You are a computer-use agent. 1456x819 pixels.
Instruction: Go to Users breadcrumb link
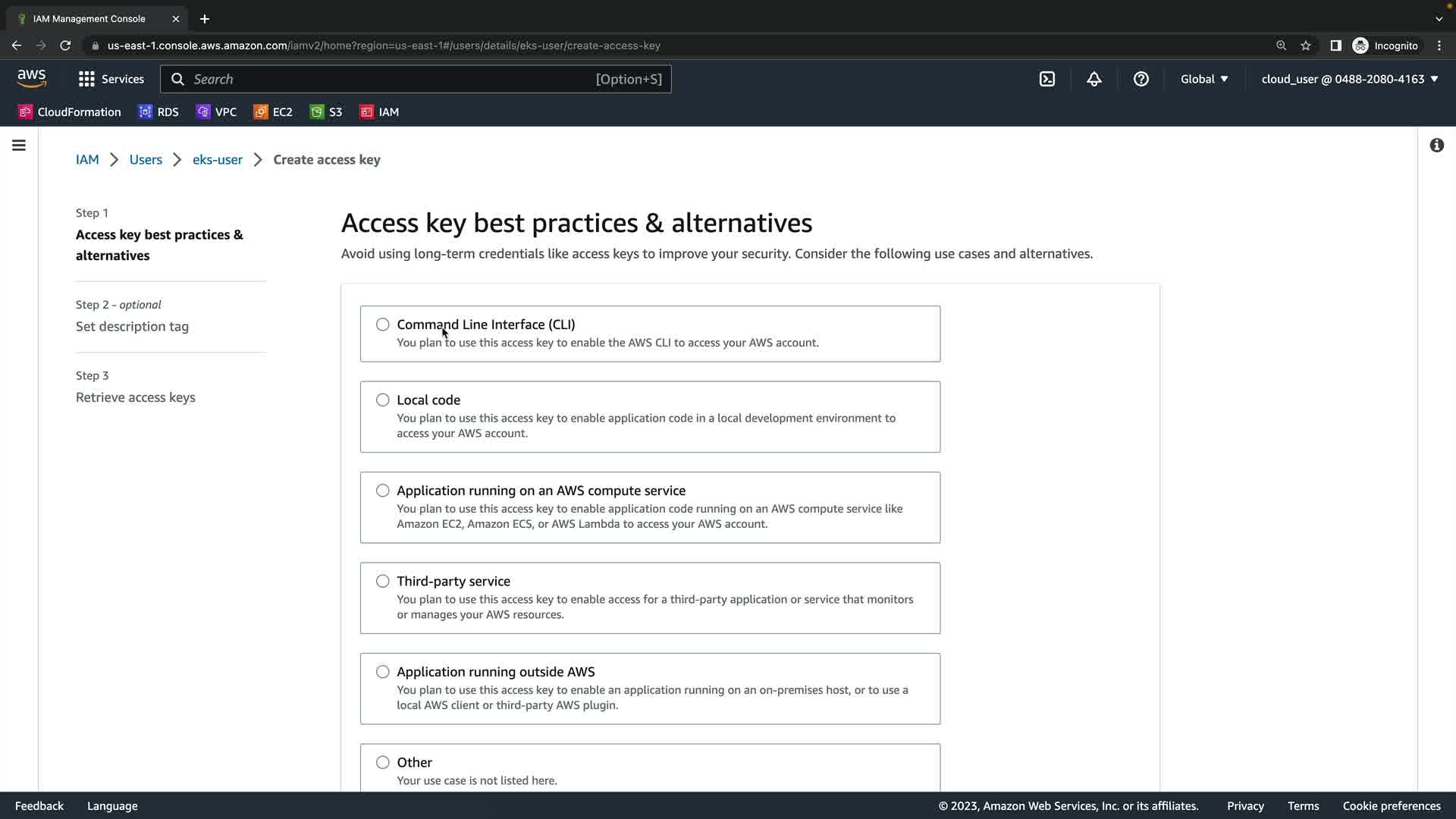tap(146, 159)
